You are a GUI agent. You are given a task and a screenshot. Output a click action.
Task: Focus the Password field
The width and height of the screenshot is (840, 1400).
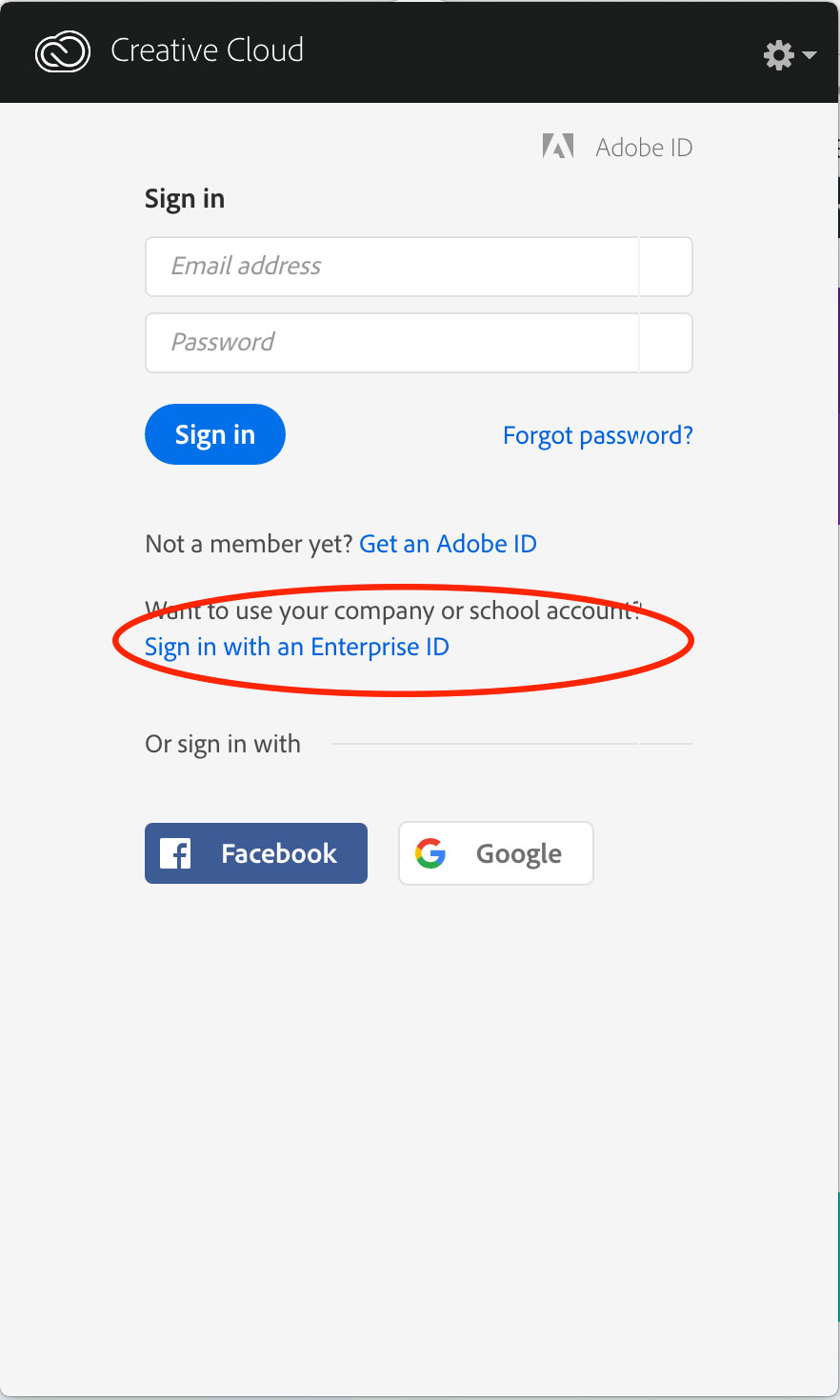(x=418, y=343)
